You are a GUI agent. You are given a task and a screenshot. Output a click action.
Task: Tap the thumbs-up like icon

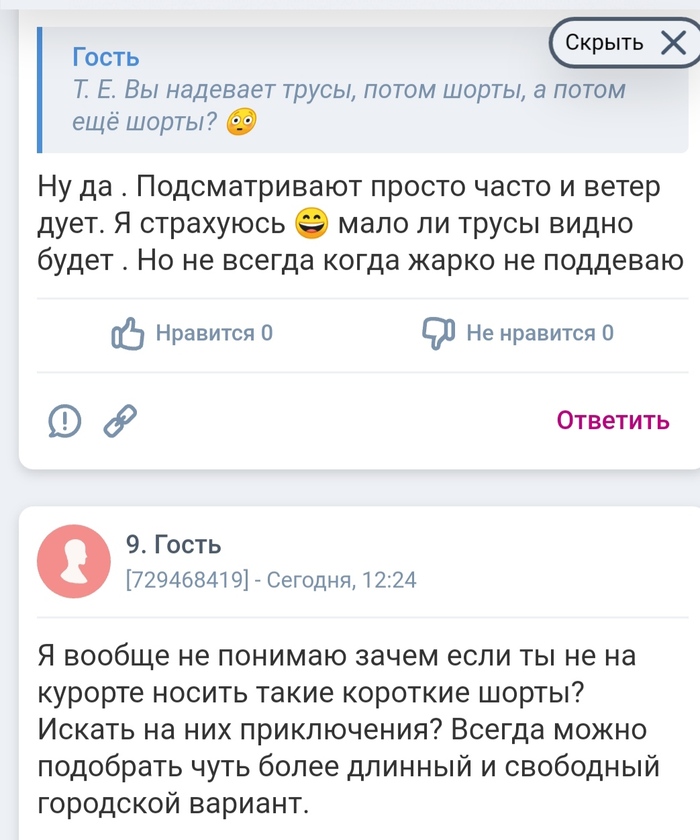[x=129, y=334]
